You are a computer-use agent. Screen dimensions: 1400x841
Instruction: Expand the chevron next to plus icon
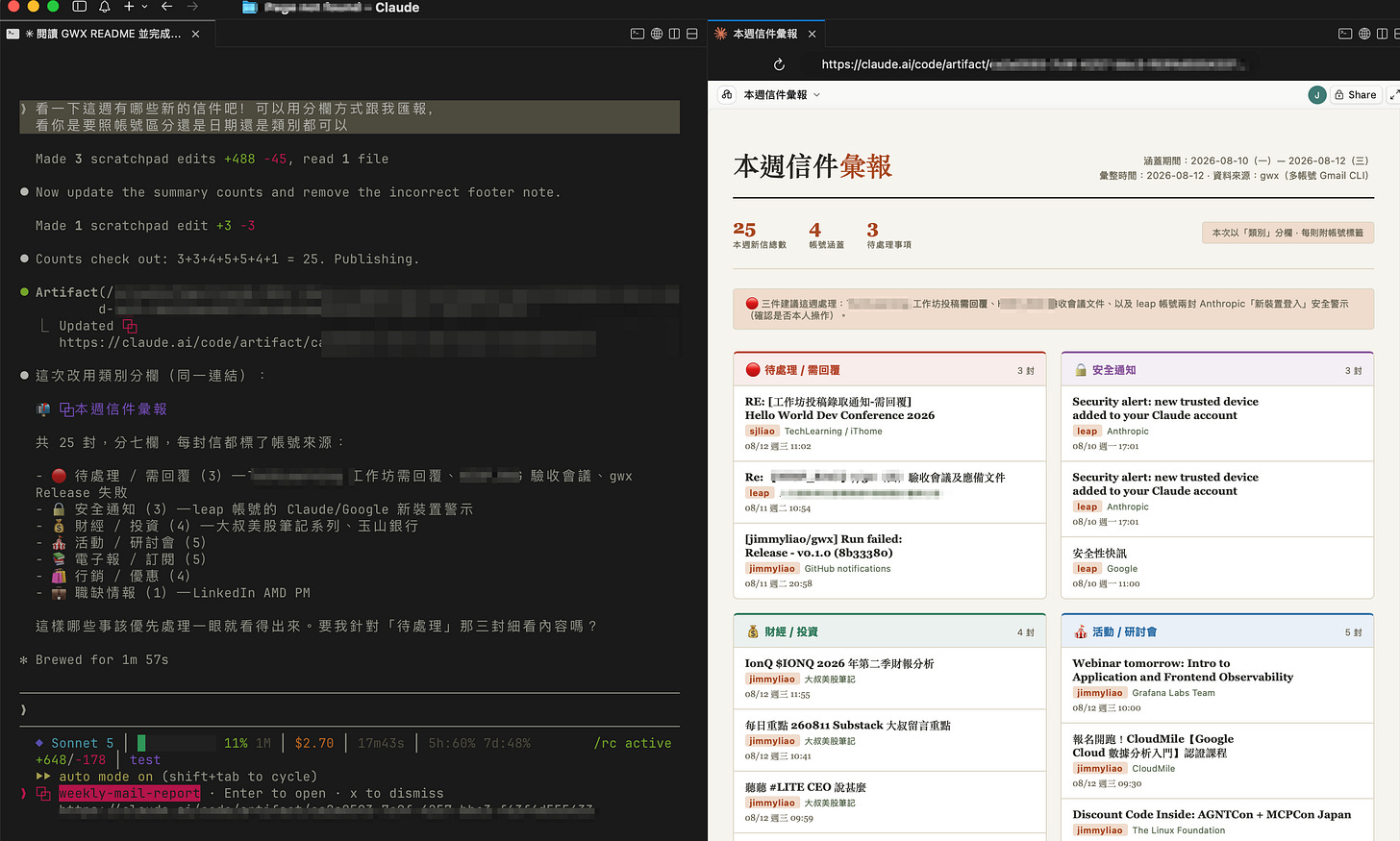pyautogui.click(x=144, y=7)
